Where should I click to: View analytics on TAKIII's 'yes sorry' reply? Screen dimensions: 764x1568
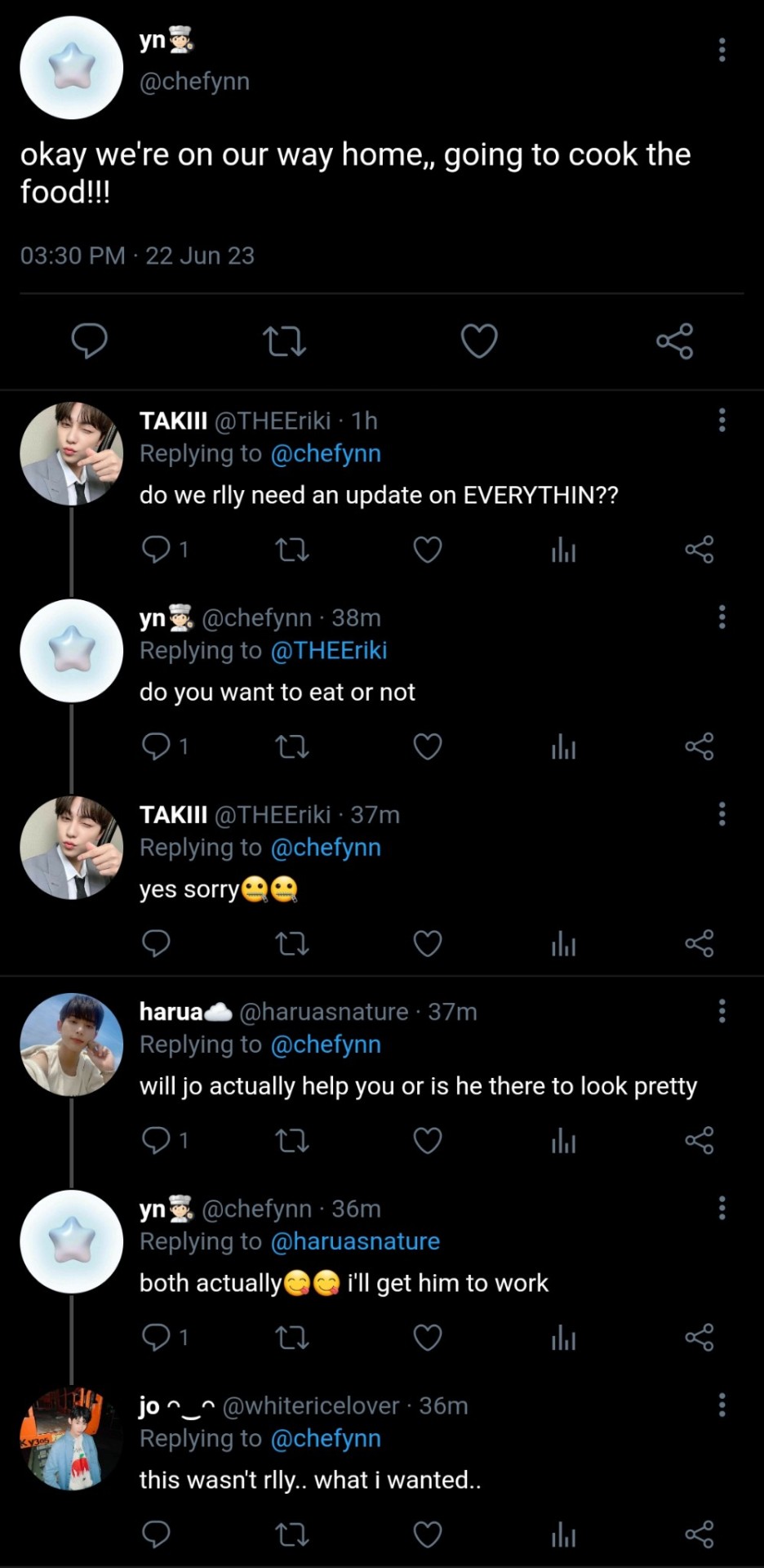pos(563,944)
